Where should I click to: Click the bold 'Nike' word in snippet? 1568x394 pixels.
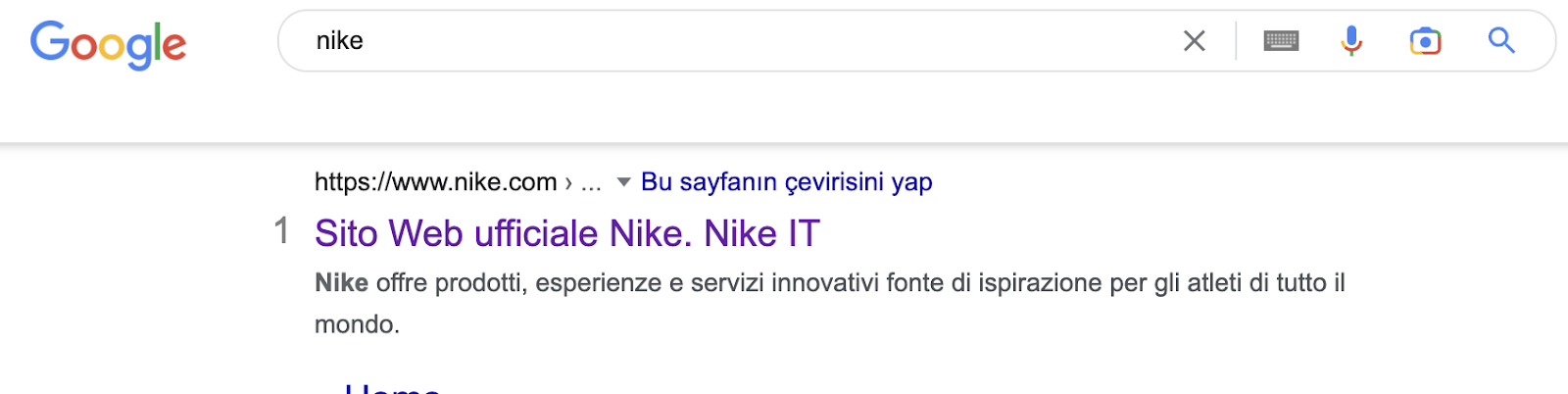click(x=341, y=283)
